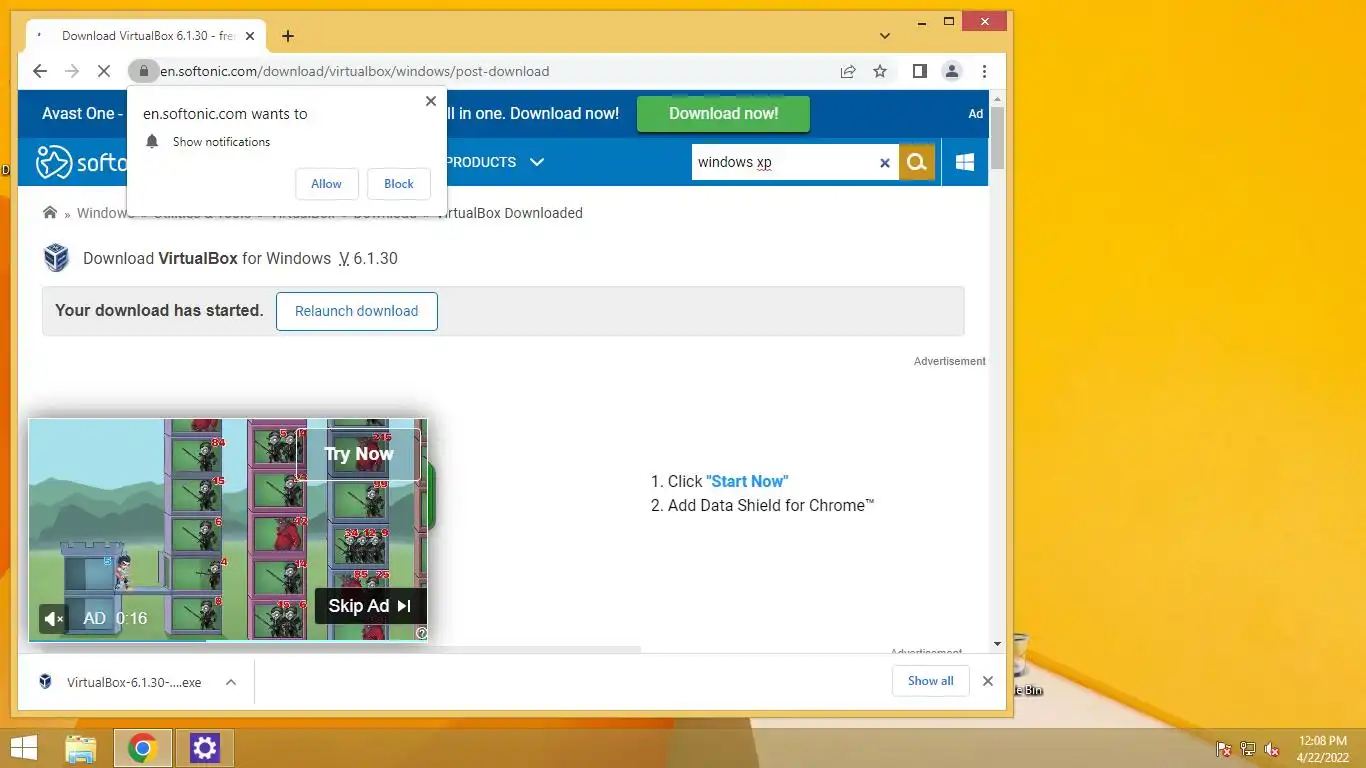Screen dimensions: 1366x768
Task: Open the Chrome profile avatar
Action: (952, 71)
